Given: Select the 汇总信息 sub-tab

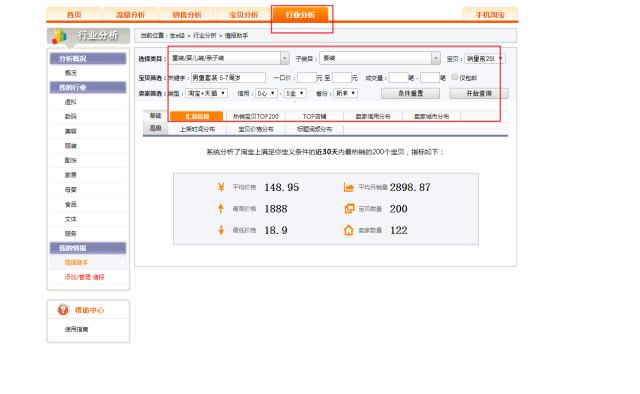Looking at the screenshot, I should [197, 116].
